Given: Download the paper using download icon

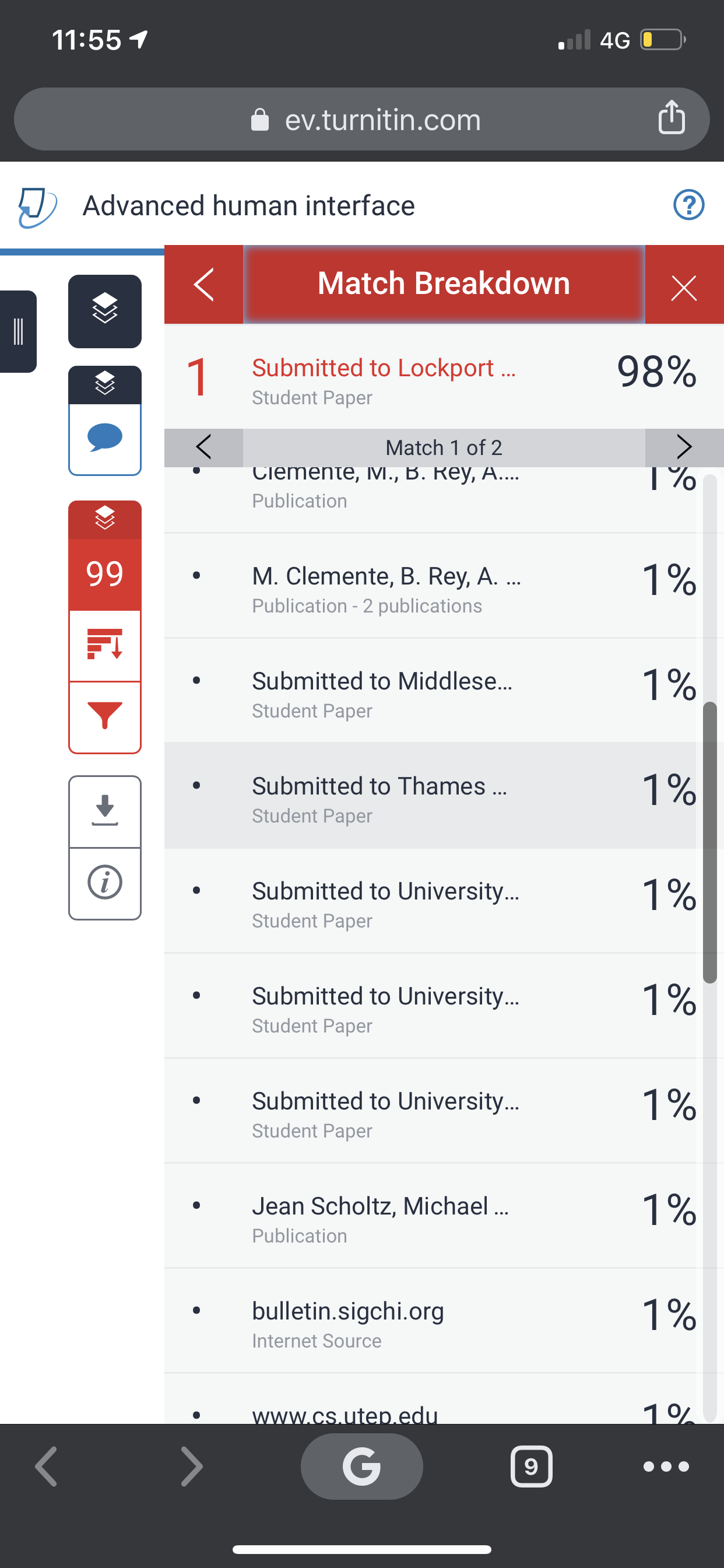Looking at the screenshot, I should click(x=105, y=811).
